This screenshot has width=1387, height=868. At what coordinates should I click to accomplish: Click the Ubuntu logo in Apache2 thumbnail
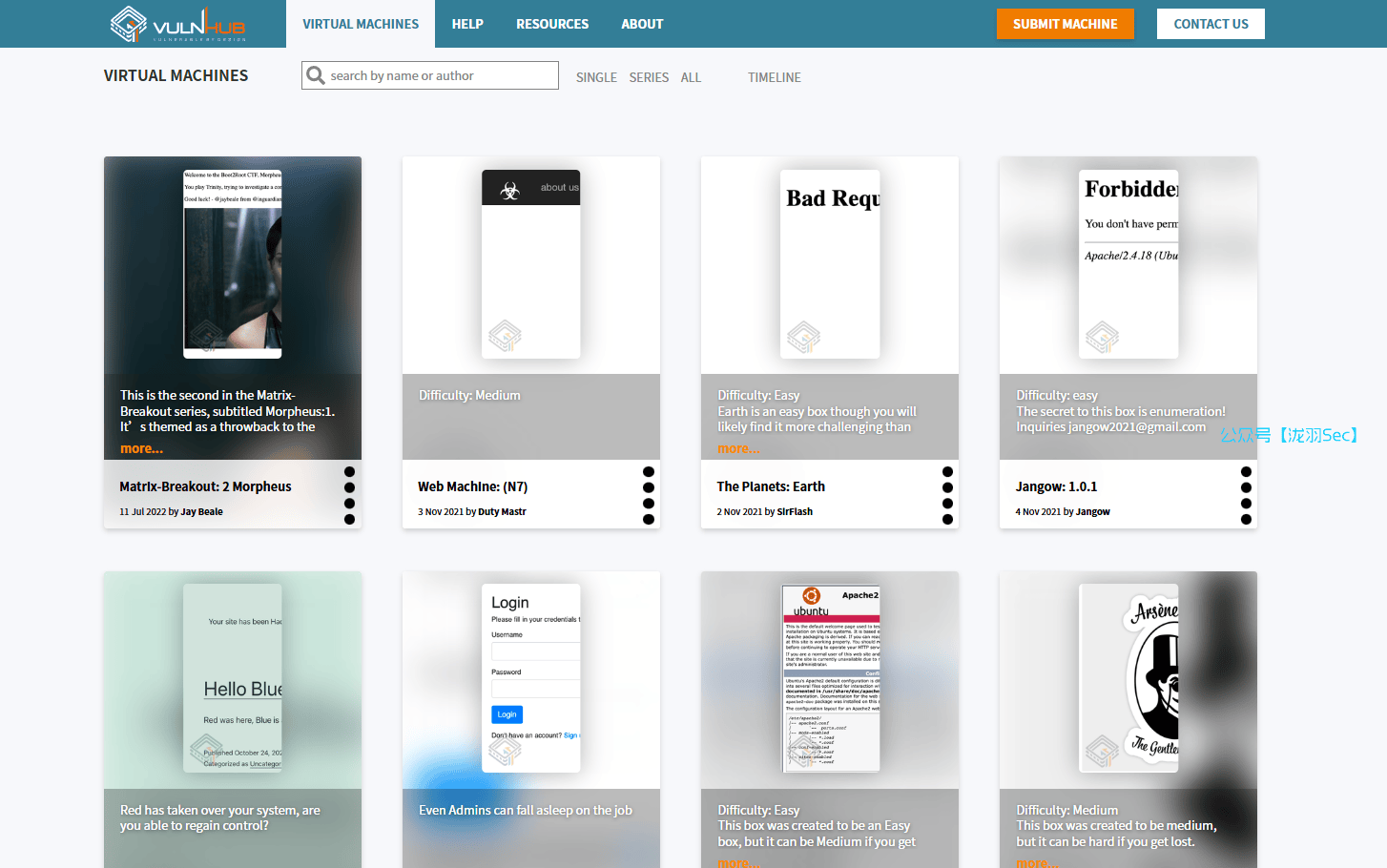811,596
